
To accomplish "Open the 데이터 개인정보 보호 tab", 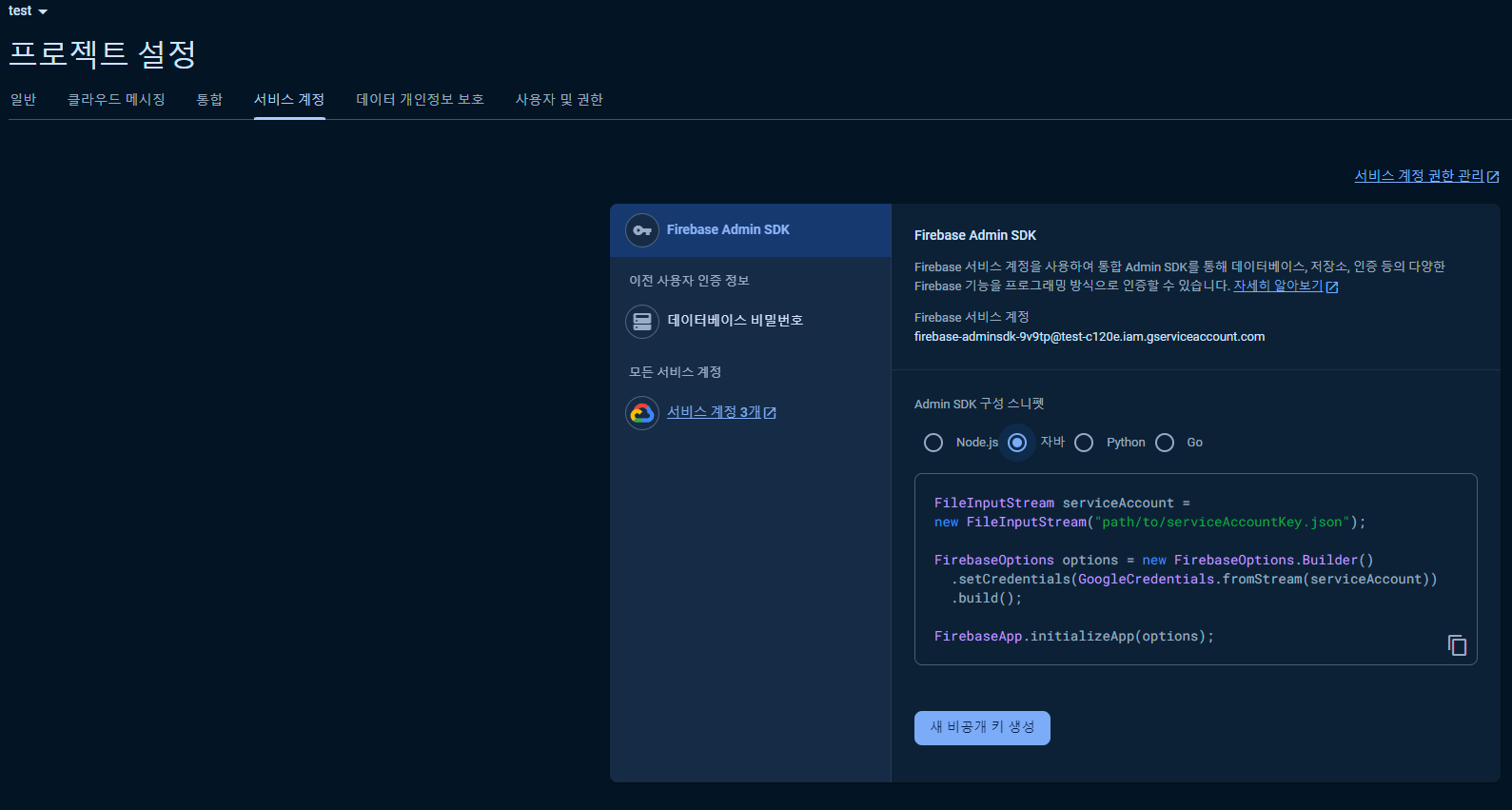I will pyautogui.click(x=420, y=99).
